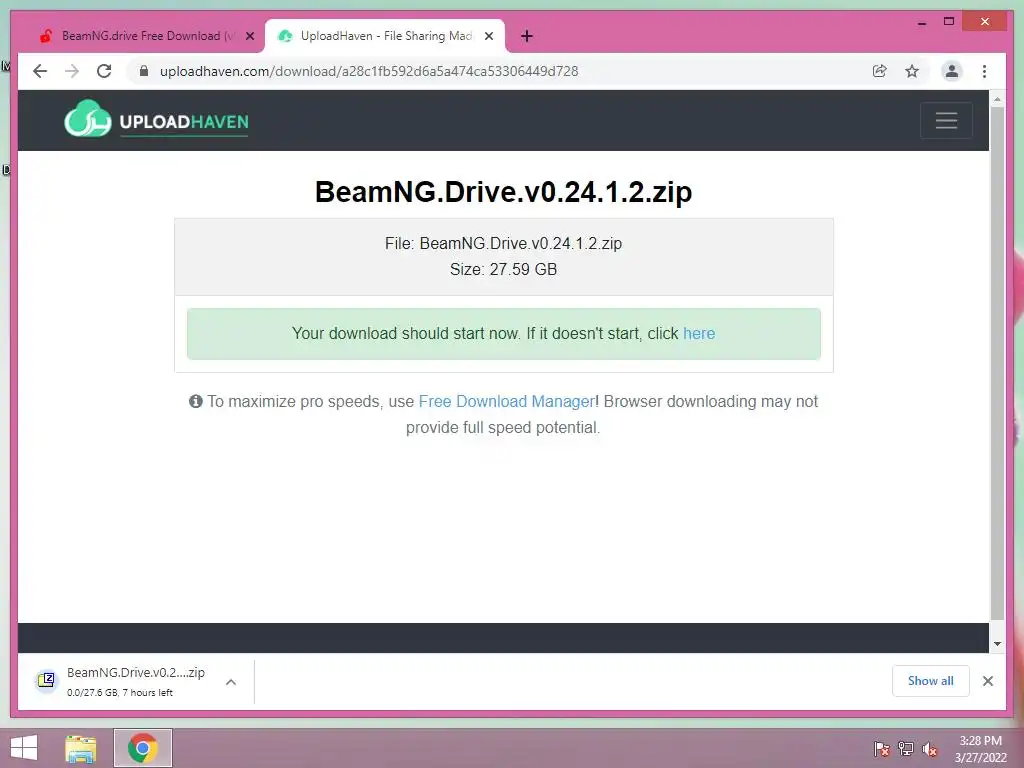Screen dimensions: 1024x768
Task: Open File Explorer from the taskbar
Action: click(x=81, y=749)
